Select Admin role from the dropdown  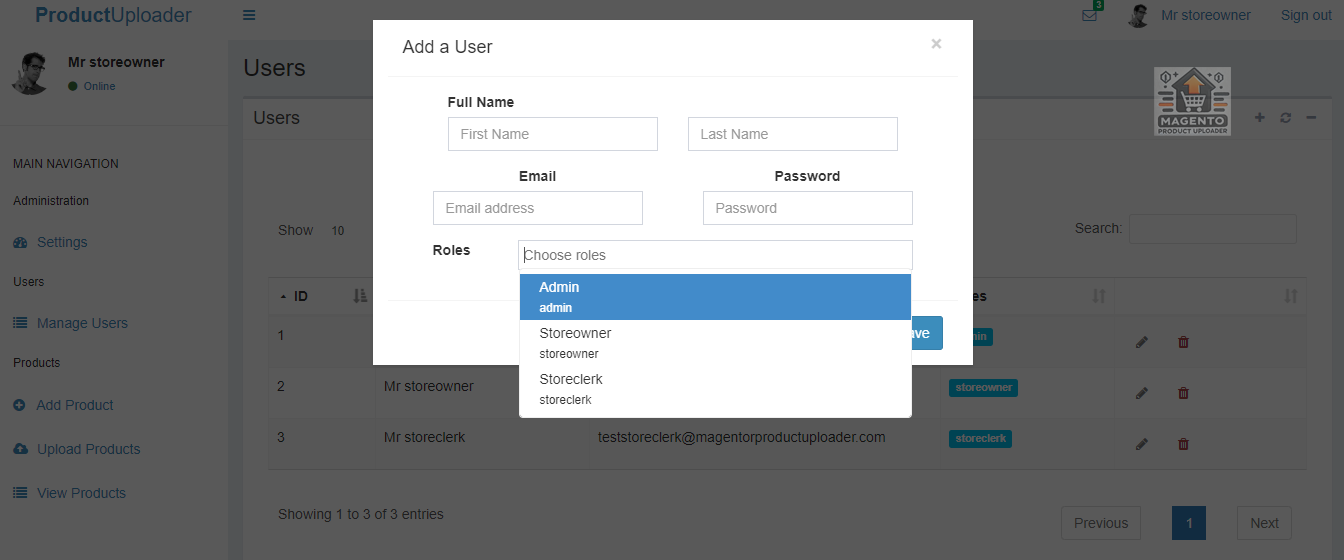(715, 296)
